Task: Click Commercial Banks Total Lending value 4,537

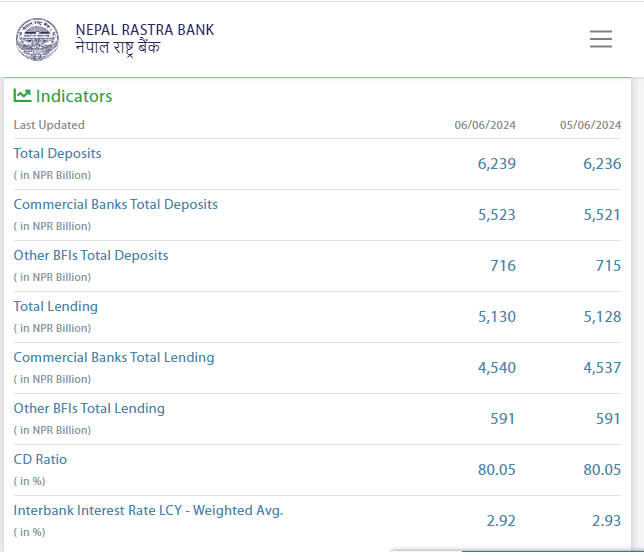Action: point(602,367)
